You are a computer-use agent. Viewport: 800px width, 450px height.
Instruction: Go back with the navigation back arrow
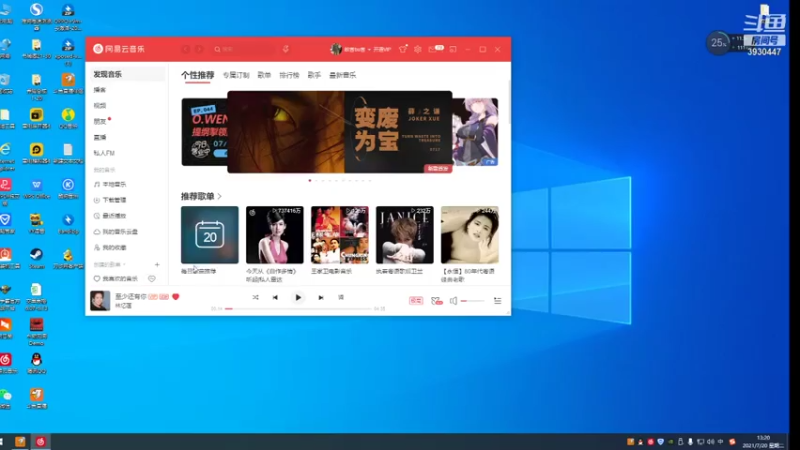pyautogui.click(x=186, y=49)
